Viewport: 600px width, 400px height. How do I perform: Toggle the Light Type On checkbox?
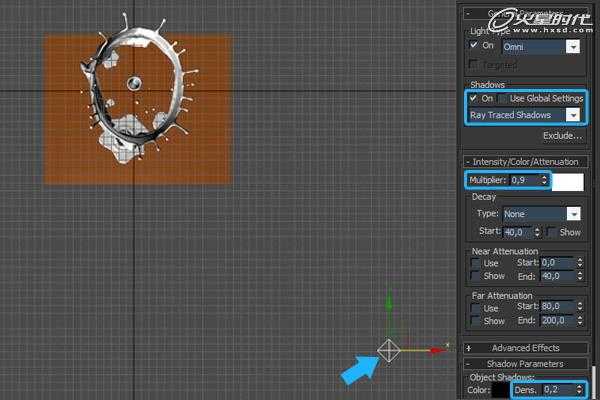[x=474, y=45]
